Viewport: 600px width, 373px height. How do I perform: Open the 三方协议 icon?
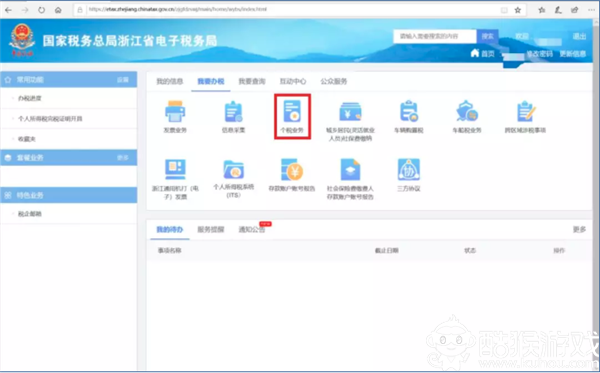click(x=409, y=169)
